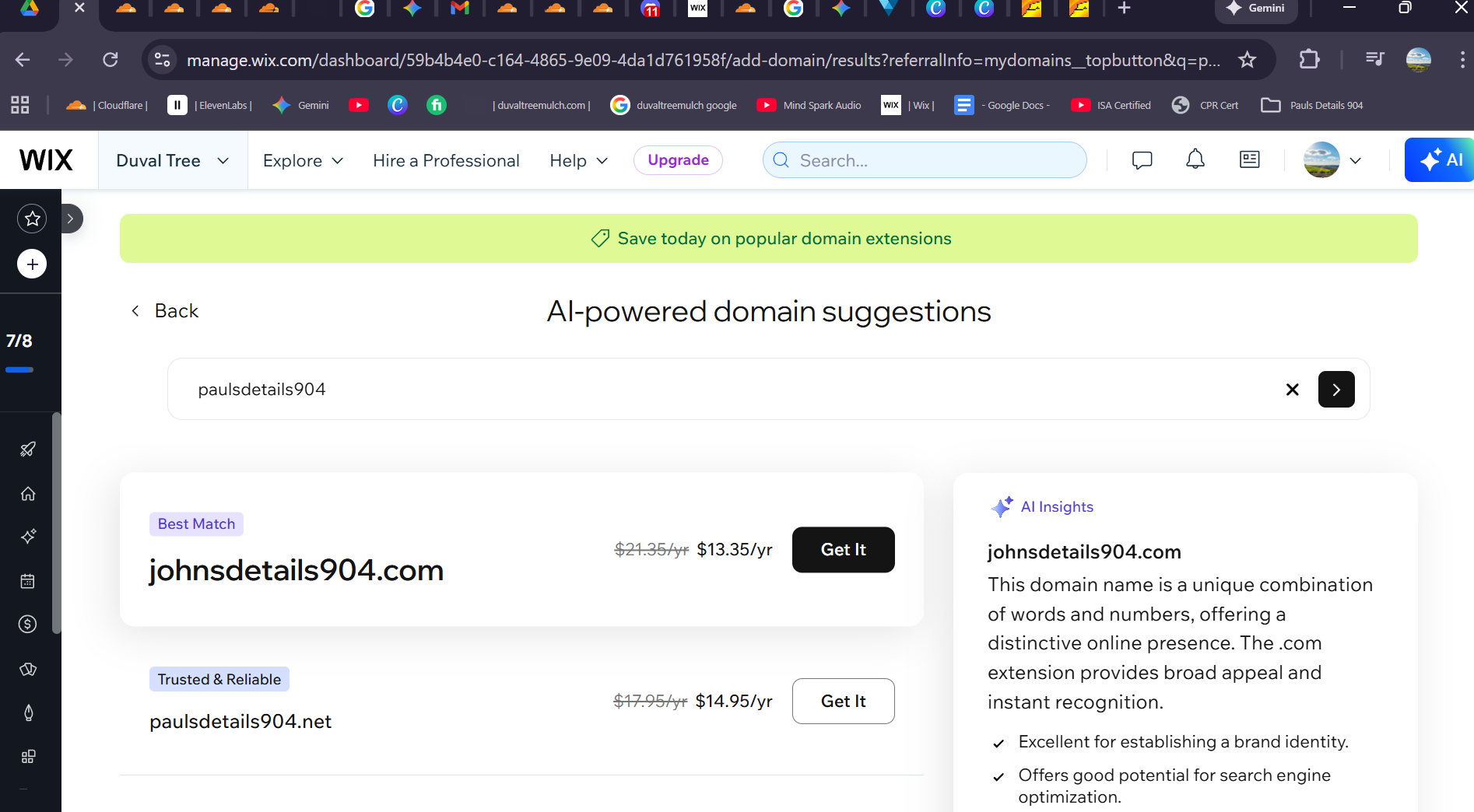Click the Wix dashboard Search box

pos(925,160)
